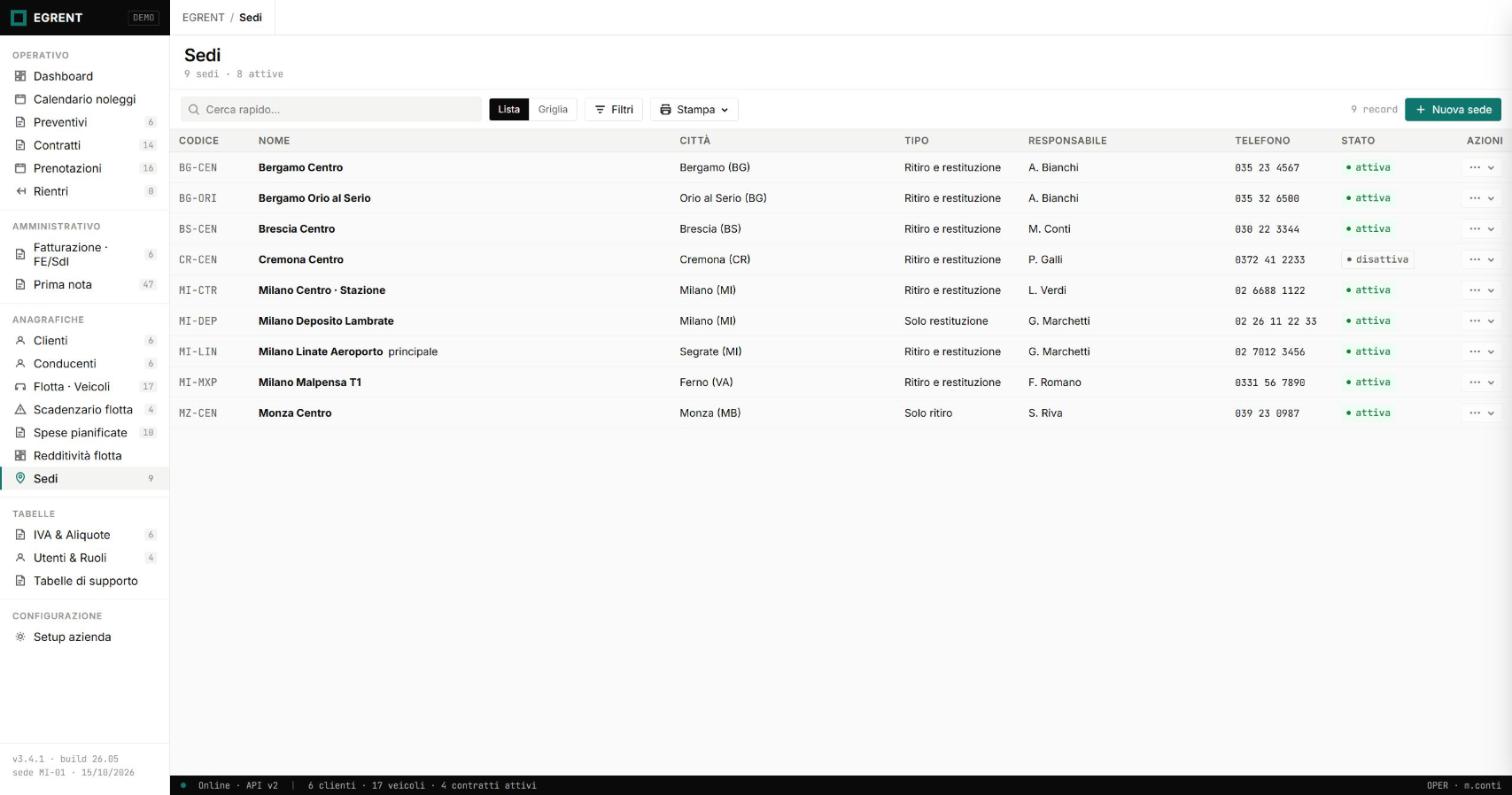The width and height of the screenshot is (1512, 795).
Task: Open Contratti using its sidebar icon
Action: 20,145
